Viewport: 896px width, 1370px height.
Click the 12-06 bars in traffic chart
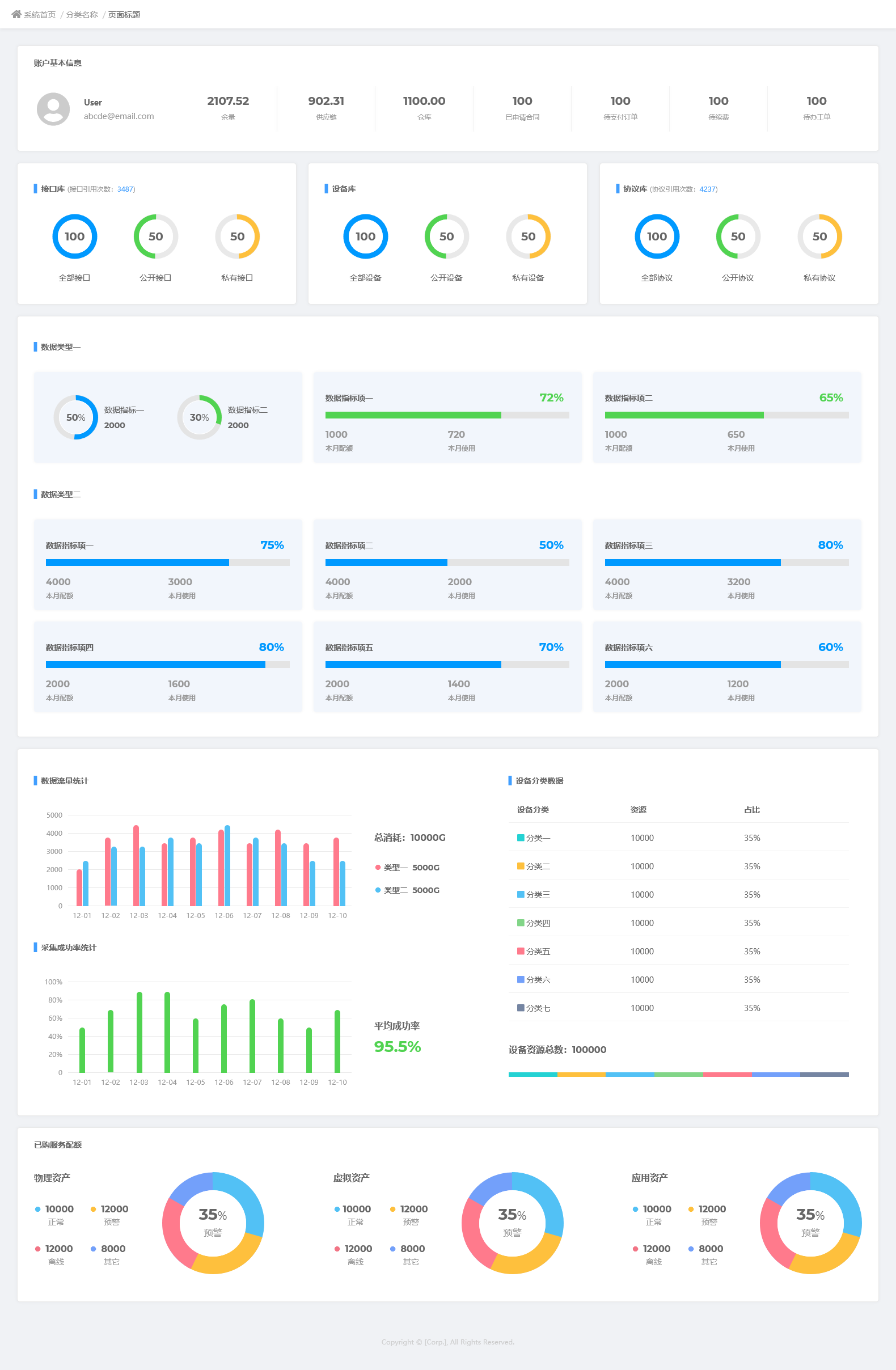point(224,865)
